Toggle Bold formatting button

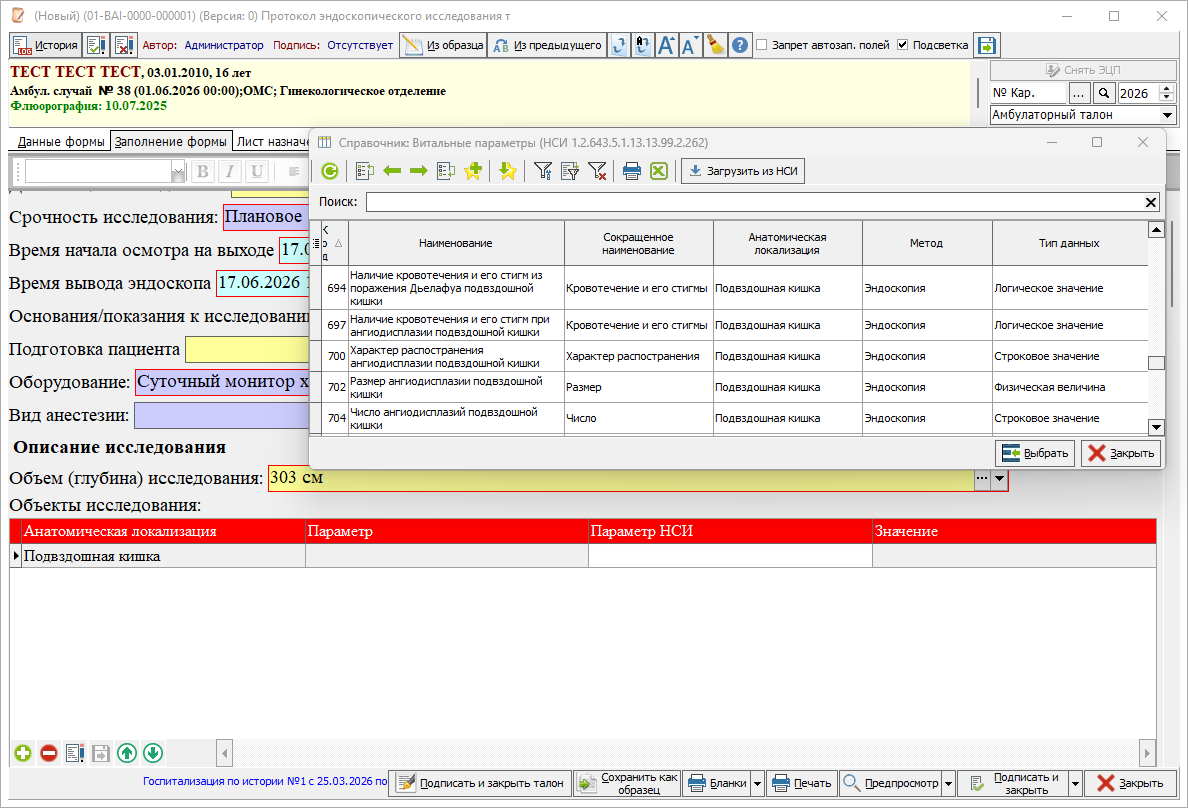pos(202,171)
